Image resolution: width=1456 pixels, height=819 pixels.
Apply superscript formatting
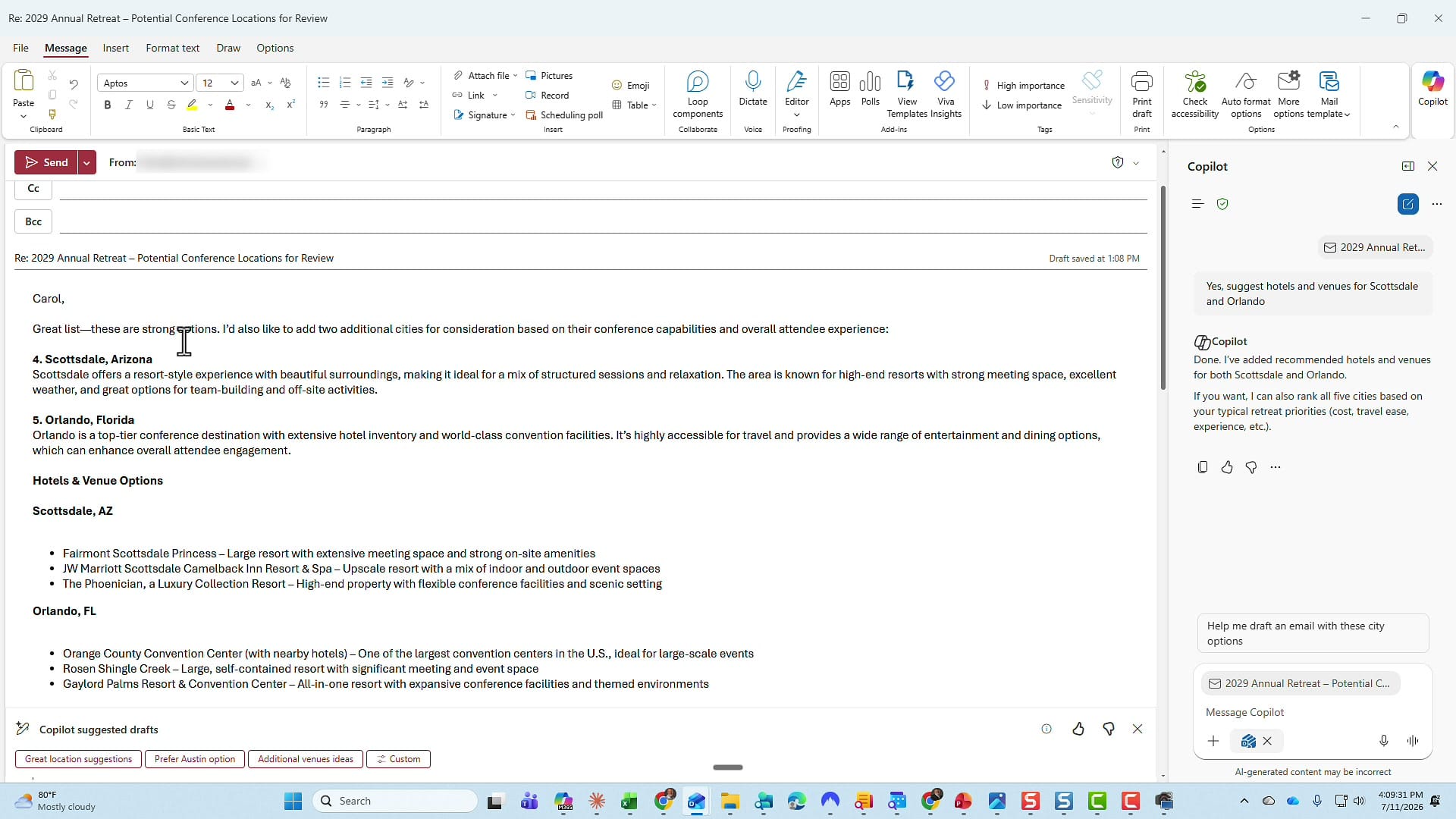coord(290,105)
